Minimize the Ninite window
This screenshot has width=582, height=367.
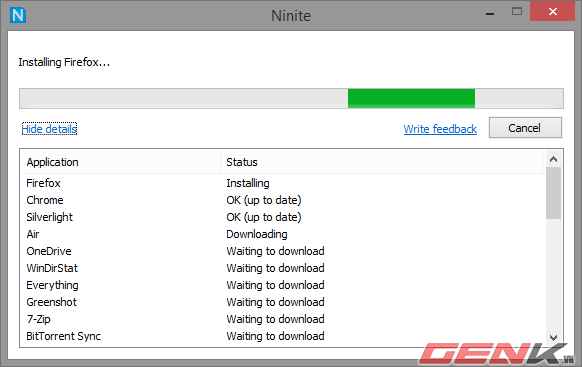[x=490, y=14]
